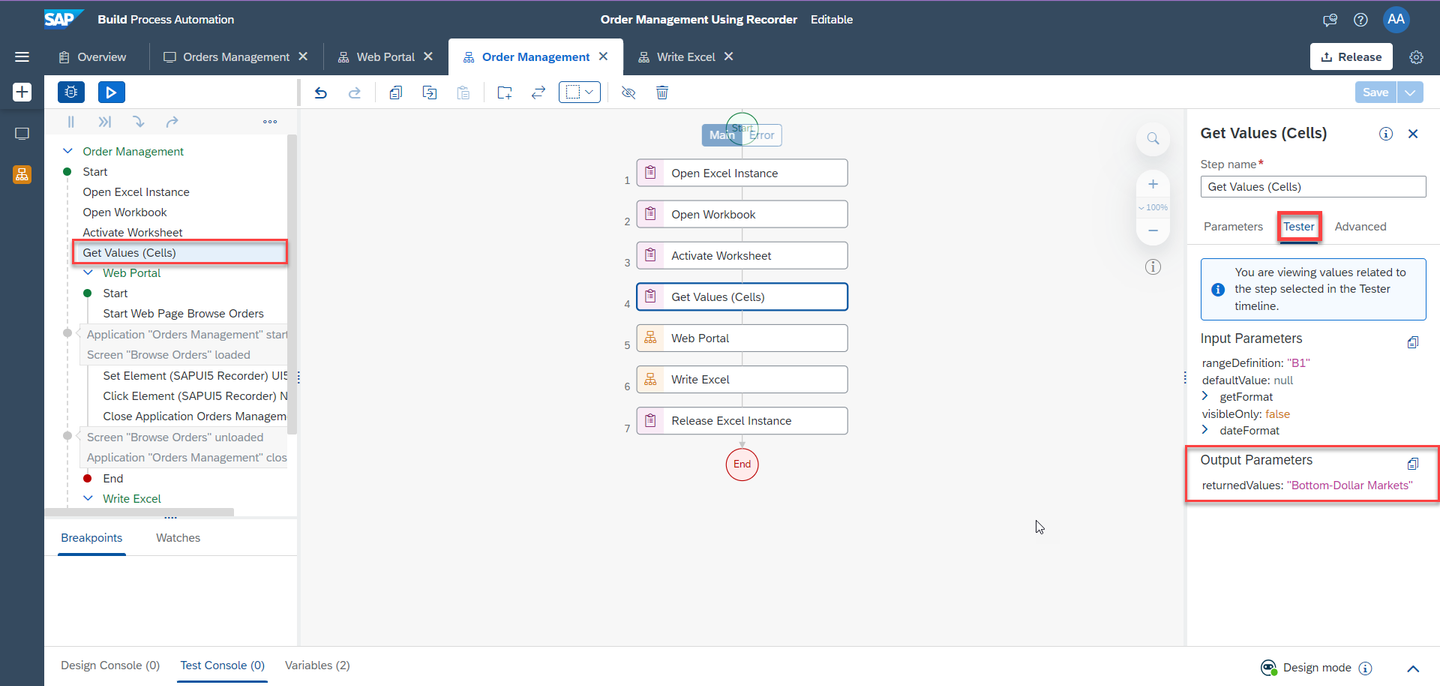Open the selection mode dropdown in toolbar
This screenshot has width=1440, height=686.
click(580, 92)
